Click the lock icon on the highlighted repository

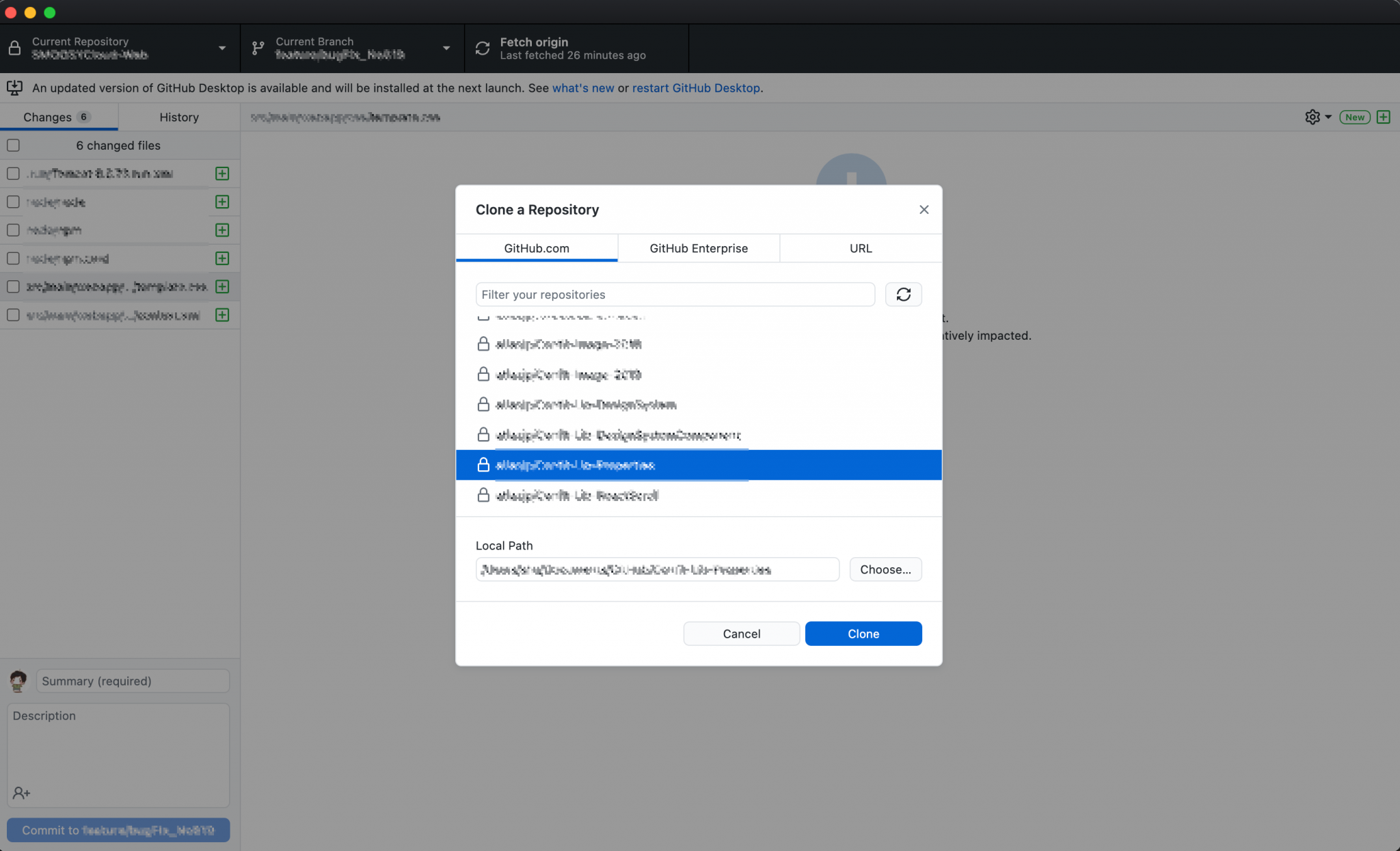point(483,465)
